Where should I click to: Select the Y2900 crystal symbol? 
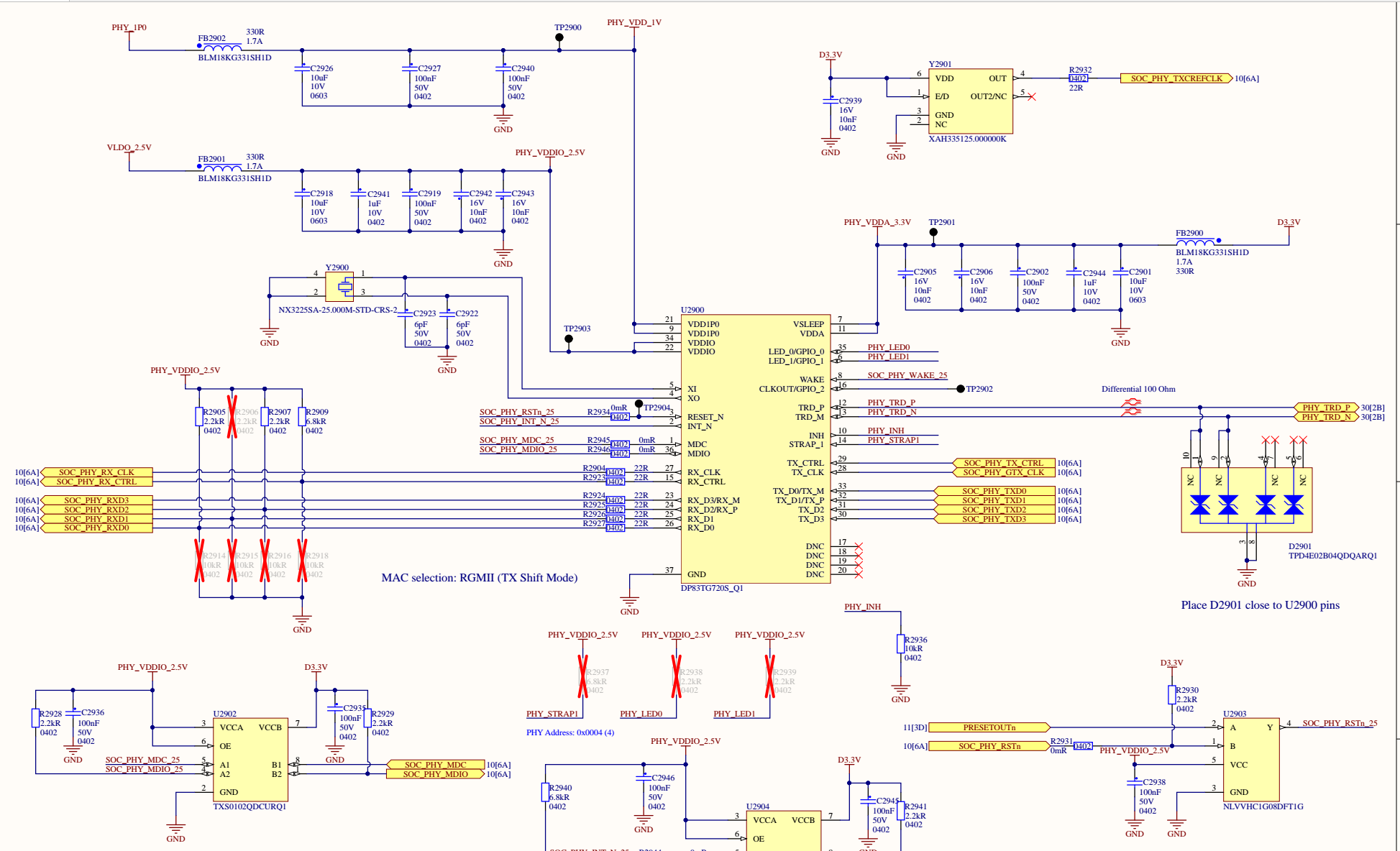(339, 287)
